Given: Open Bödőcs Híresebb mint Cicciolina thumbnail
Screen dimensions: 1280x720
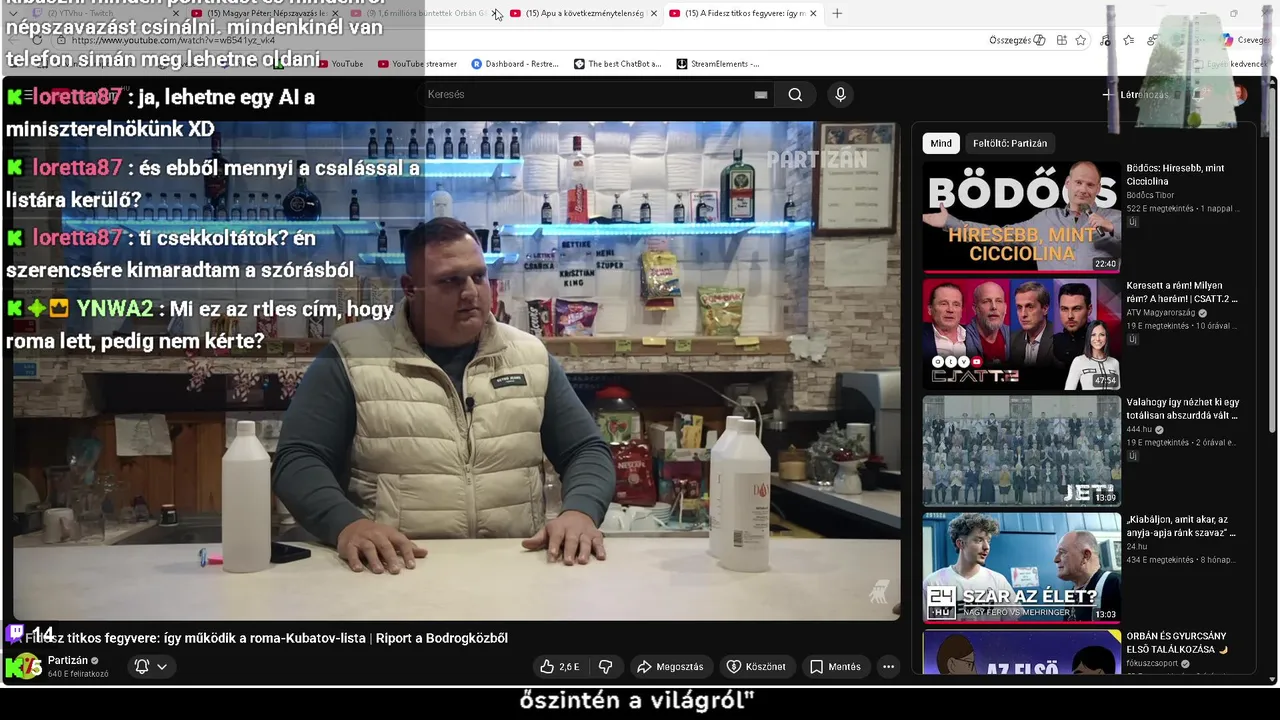Looking at the screenshot, I should pyautogui.click(x=1021, y=216).
